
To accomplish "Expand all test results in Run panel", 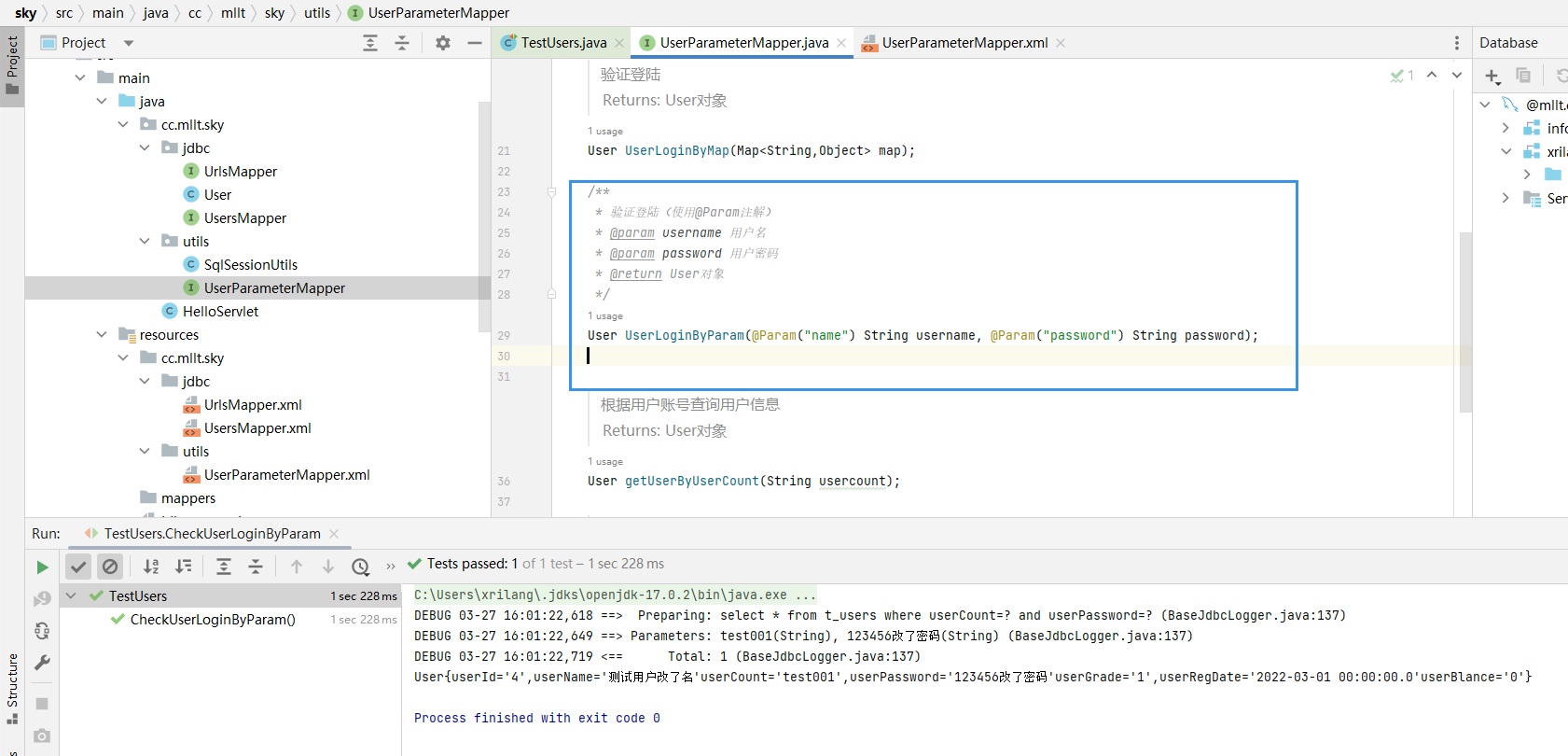I will (x=224, y=567).
